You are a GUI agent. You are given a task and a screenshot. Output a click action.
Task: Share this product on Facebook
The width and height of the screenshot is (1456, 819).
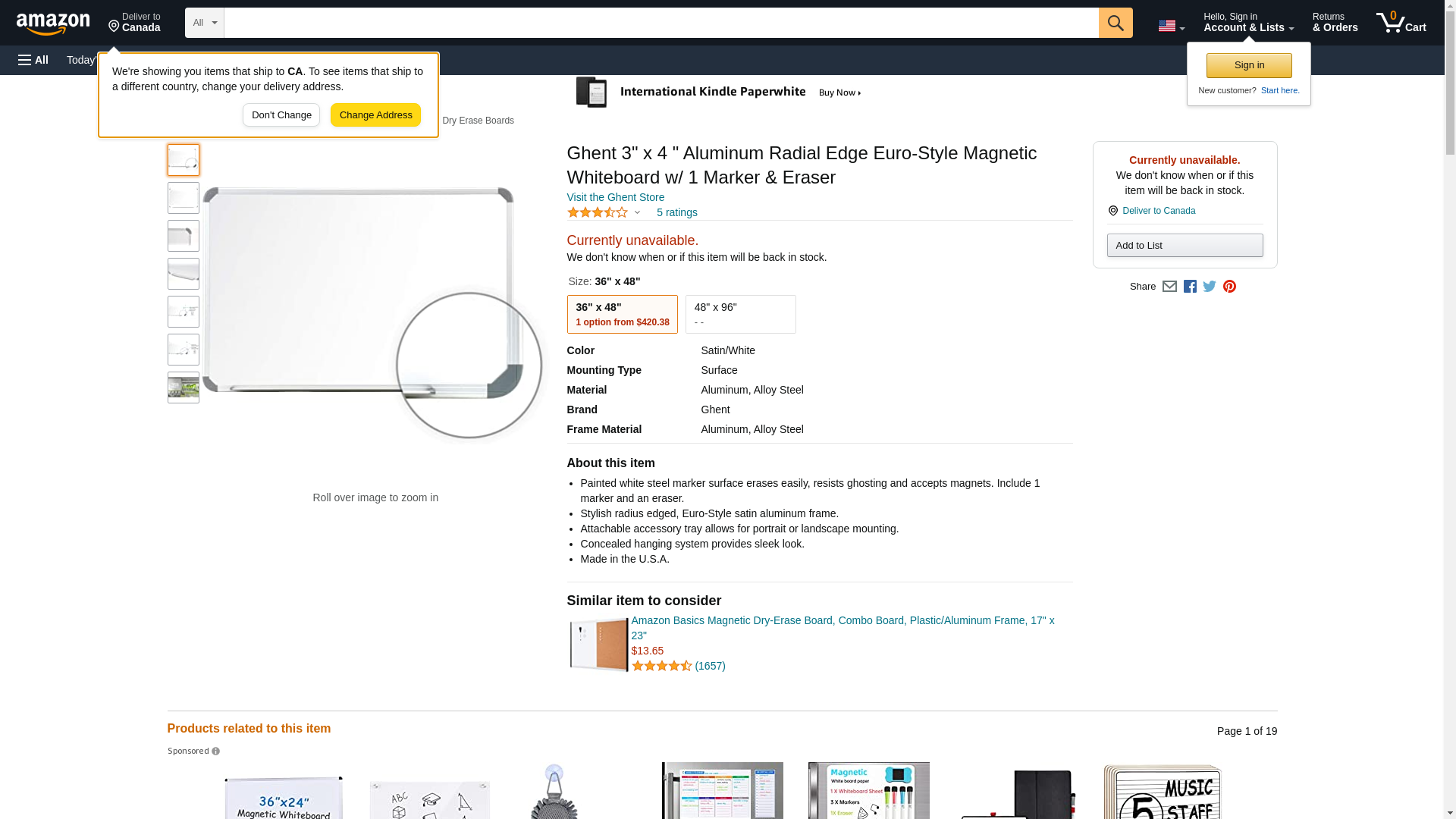[1190, 287]
